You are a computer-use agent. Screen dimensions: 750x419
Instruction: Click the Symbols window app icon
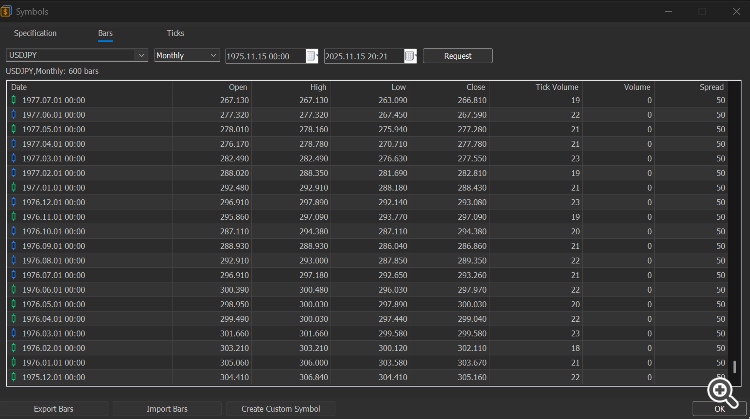coord(8,10)
